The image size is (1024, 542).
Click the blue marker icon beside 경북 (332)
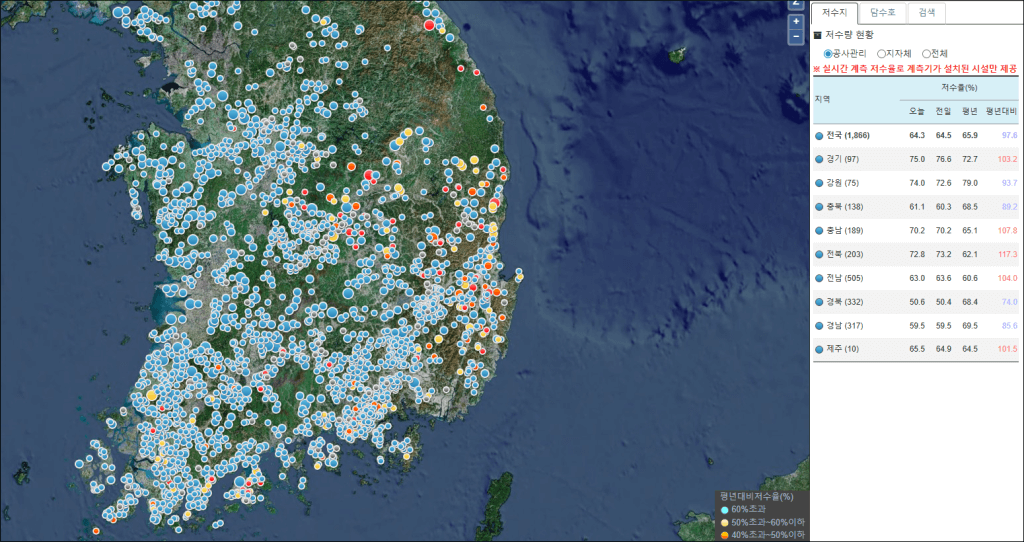click(x=819, y=301)
